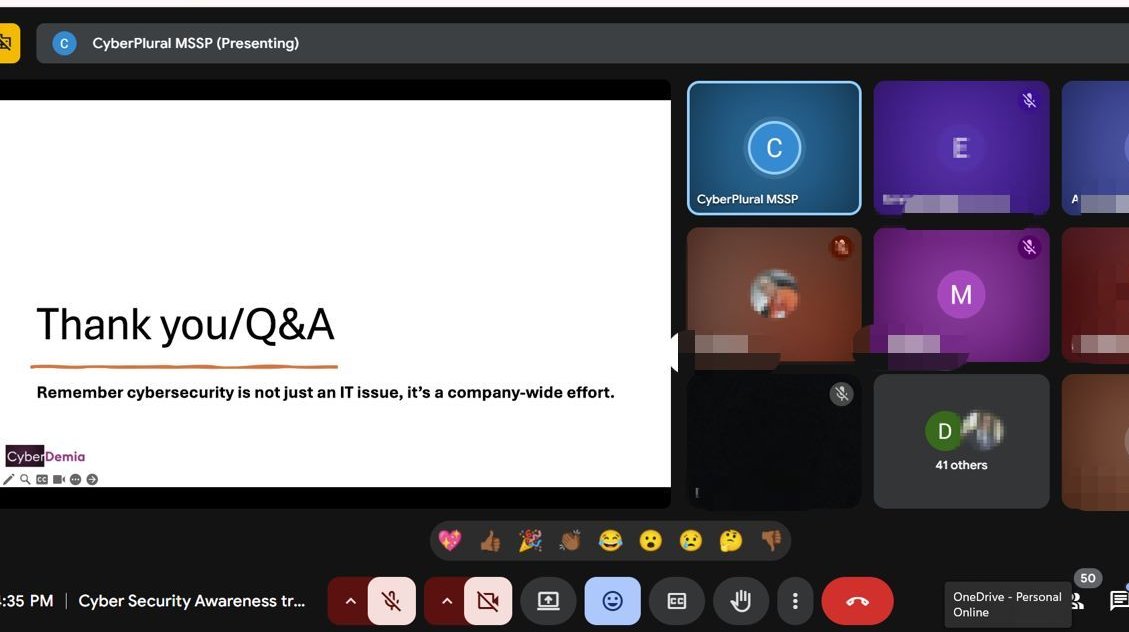Send the party popper reaction

click(531, 541)
